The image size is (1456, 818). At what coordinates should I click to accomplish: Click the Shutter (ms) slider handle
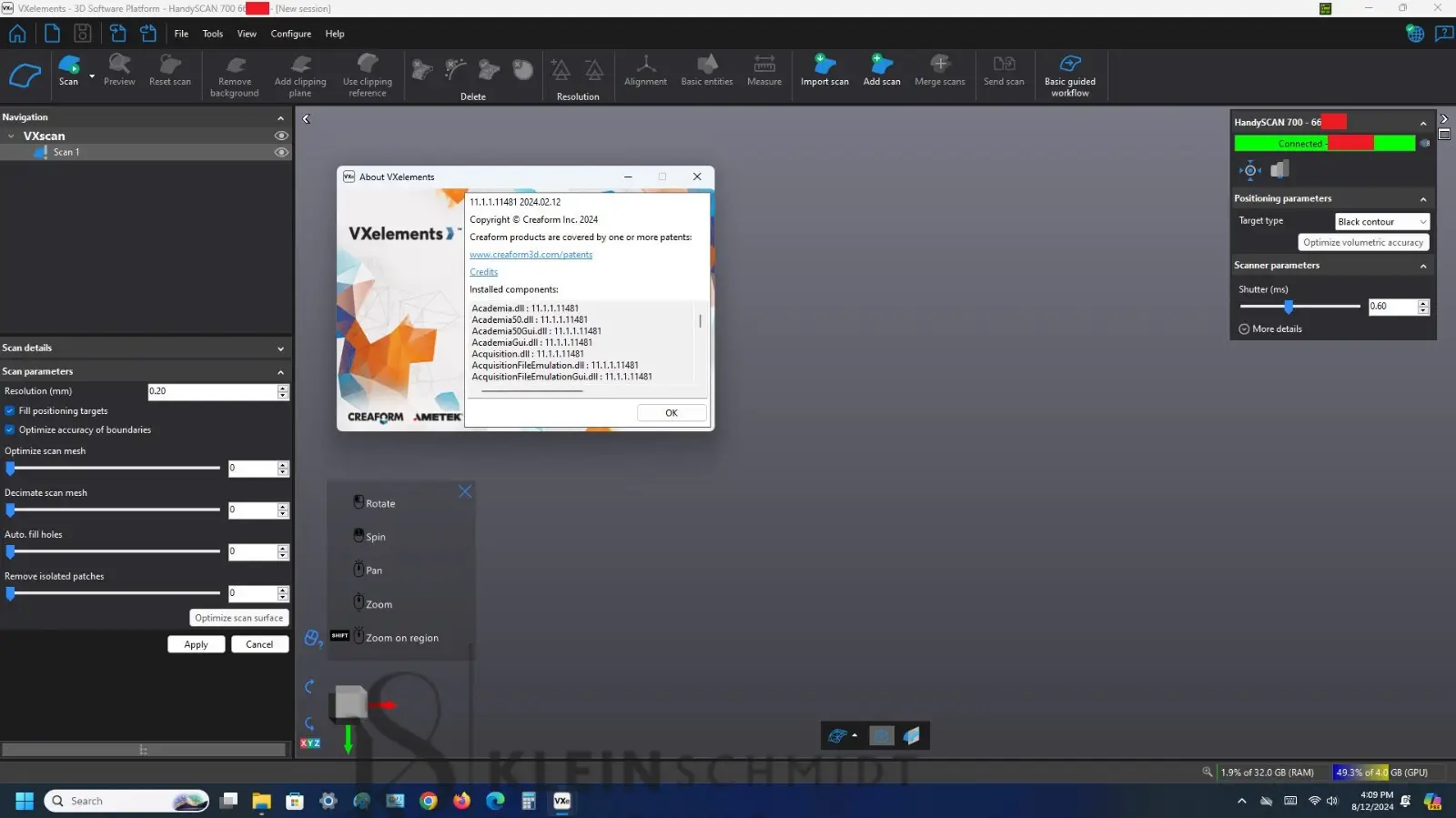[x=1289, y=307]
